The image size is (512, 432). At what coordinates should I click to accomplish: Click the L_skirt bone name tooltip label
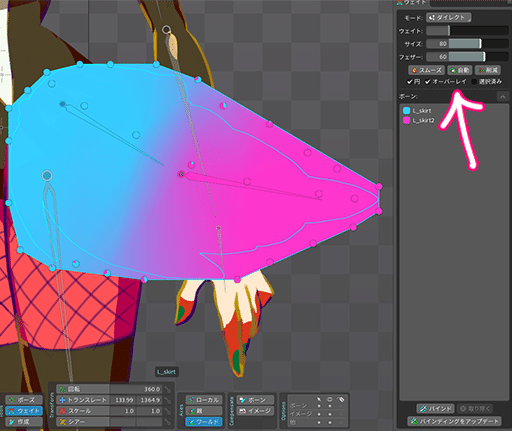point(167,372)
